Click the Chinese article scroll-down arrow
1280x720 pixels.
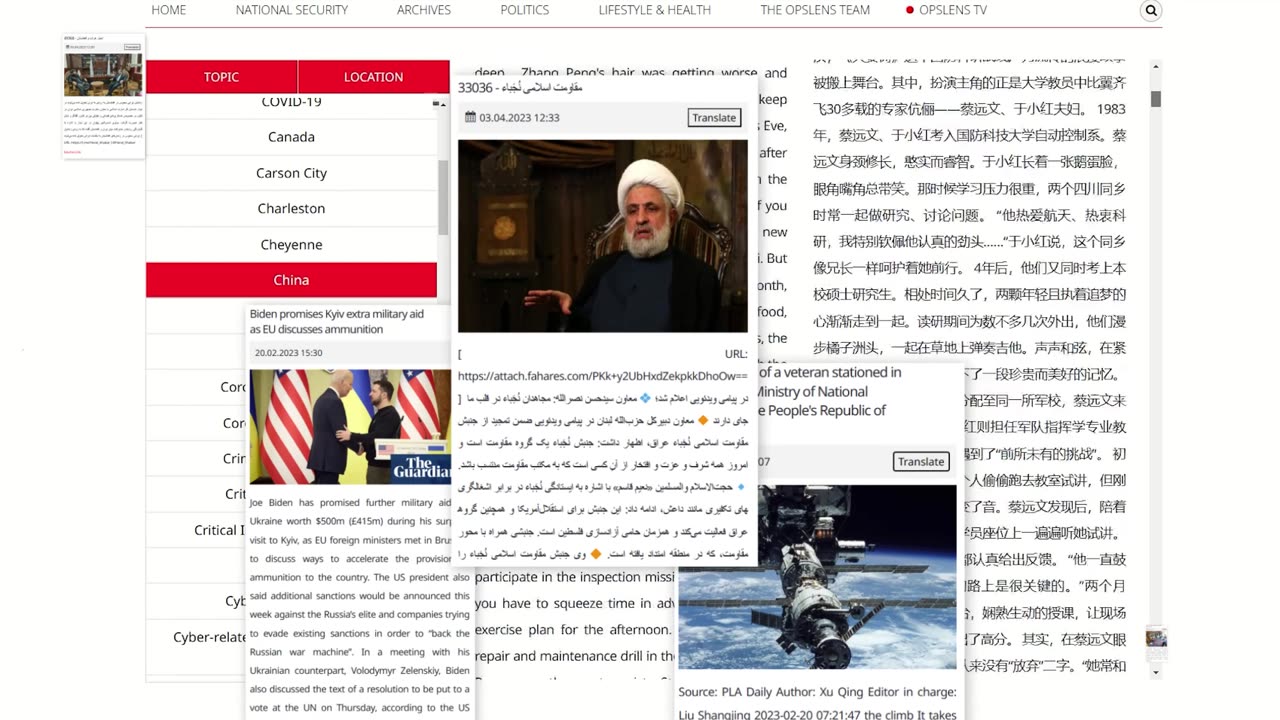tap(1156, 673)
